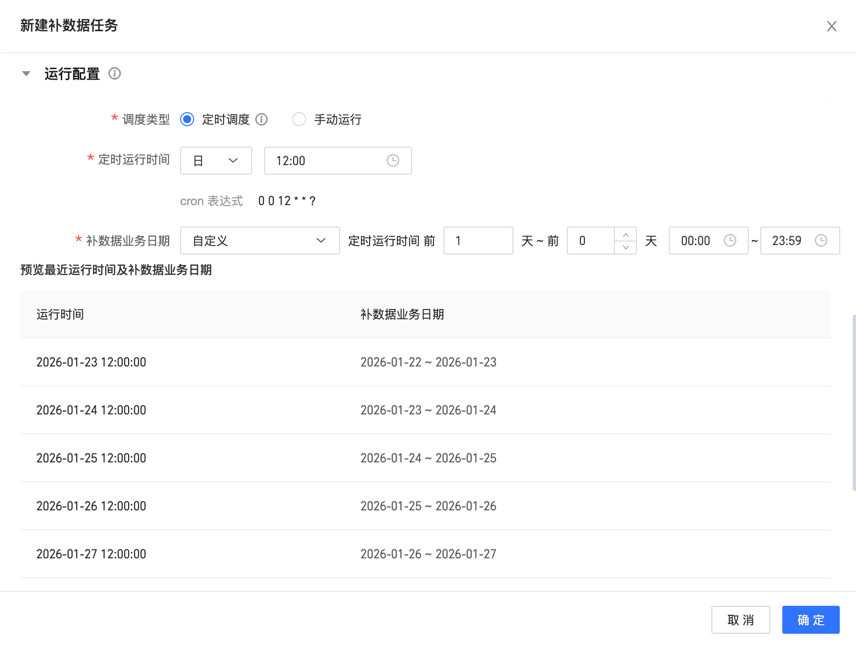Click the clock icon in 12:00 field
This screenshot has width=856, height=646.
tap(393, 161)
